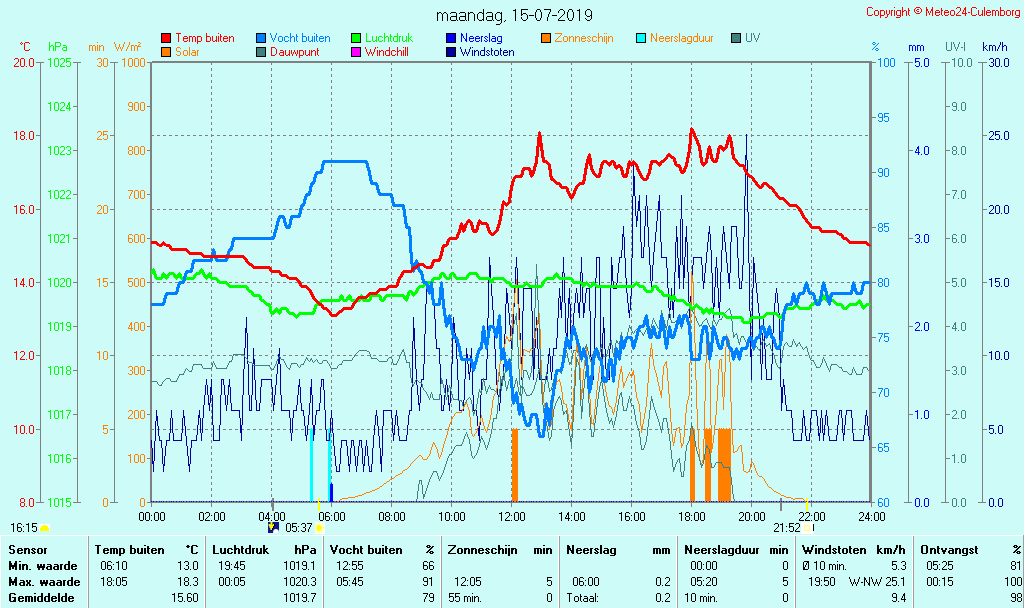Select the green Luchtdruk legend marker
This screenshot has width=1026, height=608.
point(356,38)
